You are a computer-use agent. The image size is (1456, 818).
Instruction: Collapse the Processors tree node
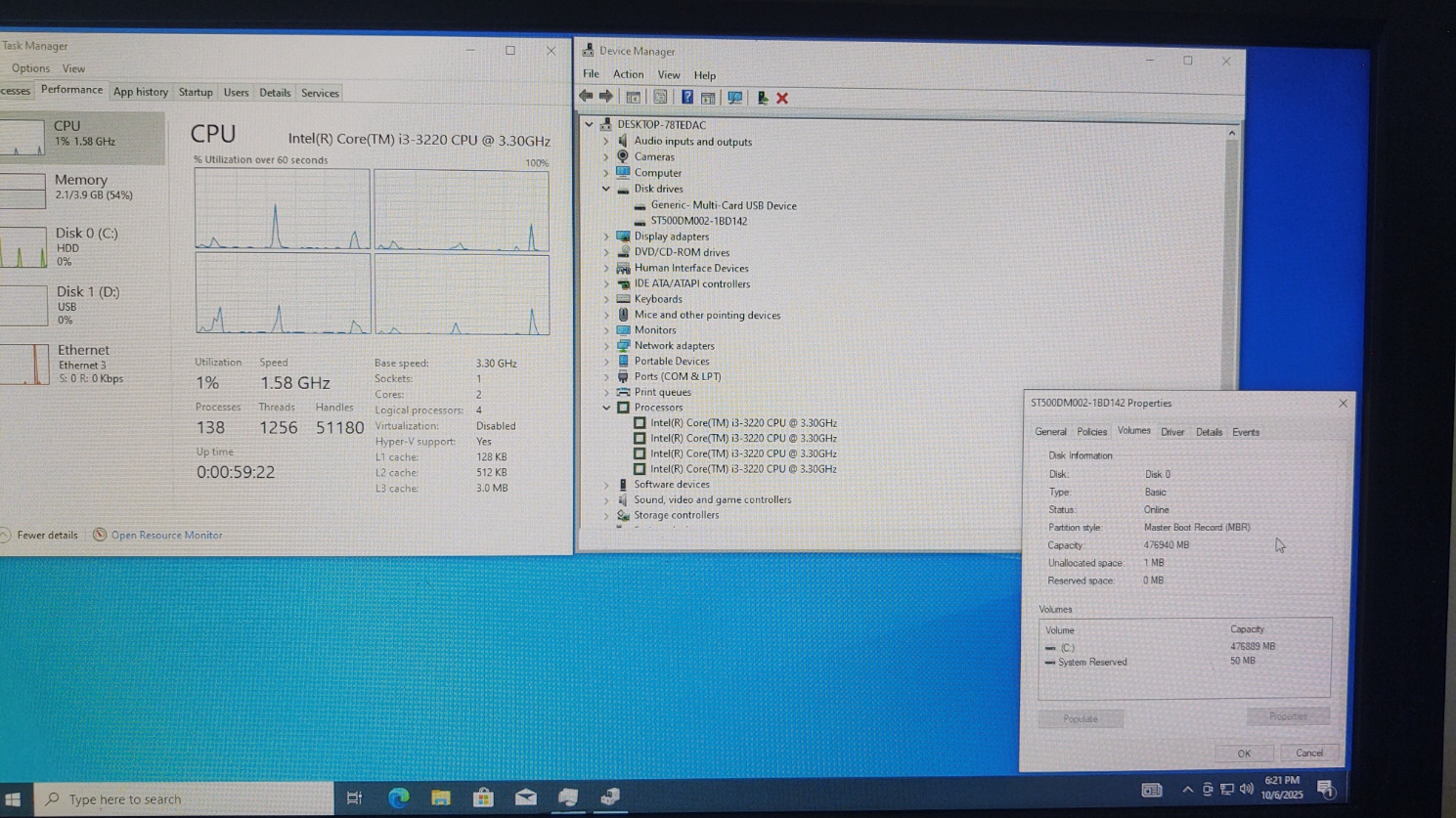pyautogui.click(x=606, y=408)
